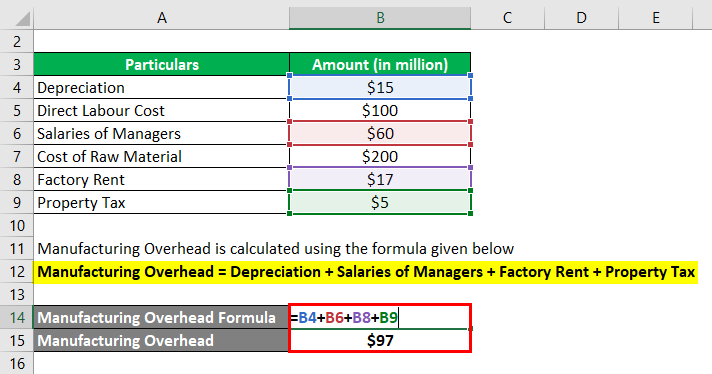Select column A header

(x=161, y=17)
